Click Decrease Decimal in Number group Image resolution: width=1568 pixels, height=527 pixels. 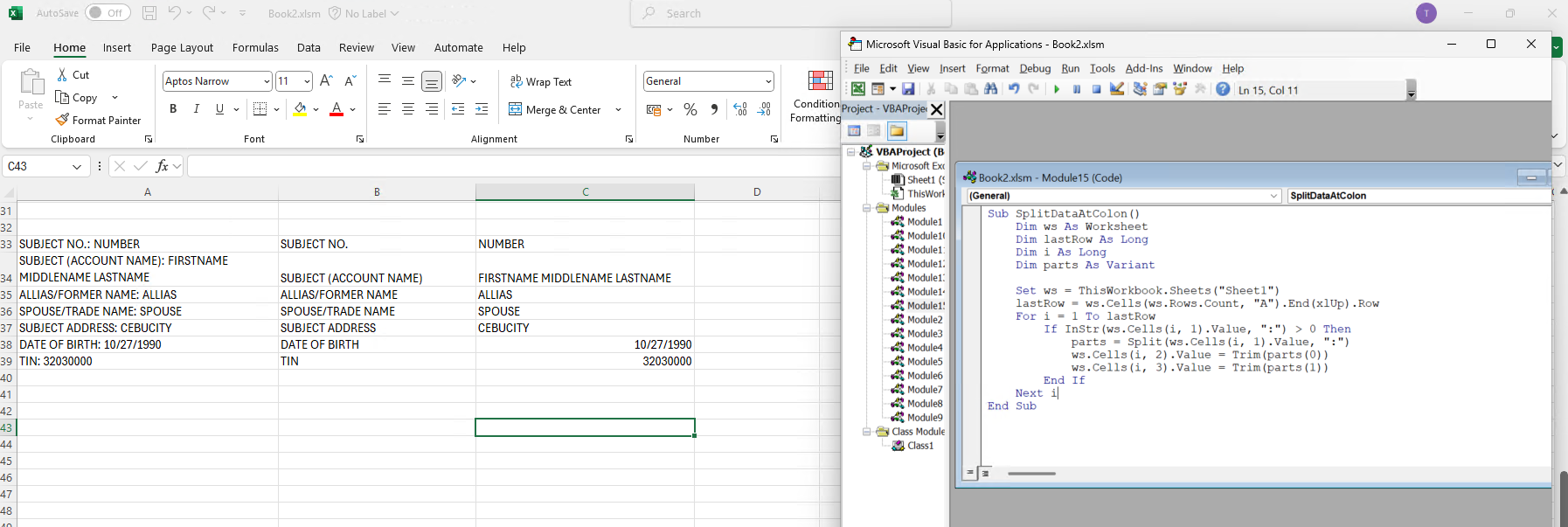point(764,109)
